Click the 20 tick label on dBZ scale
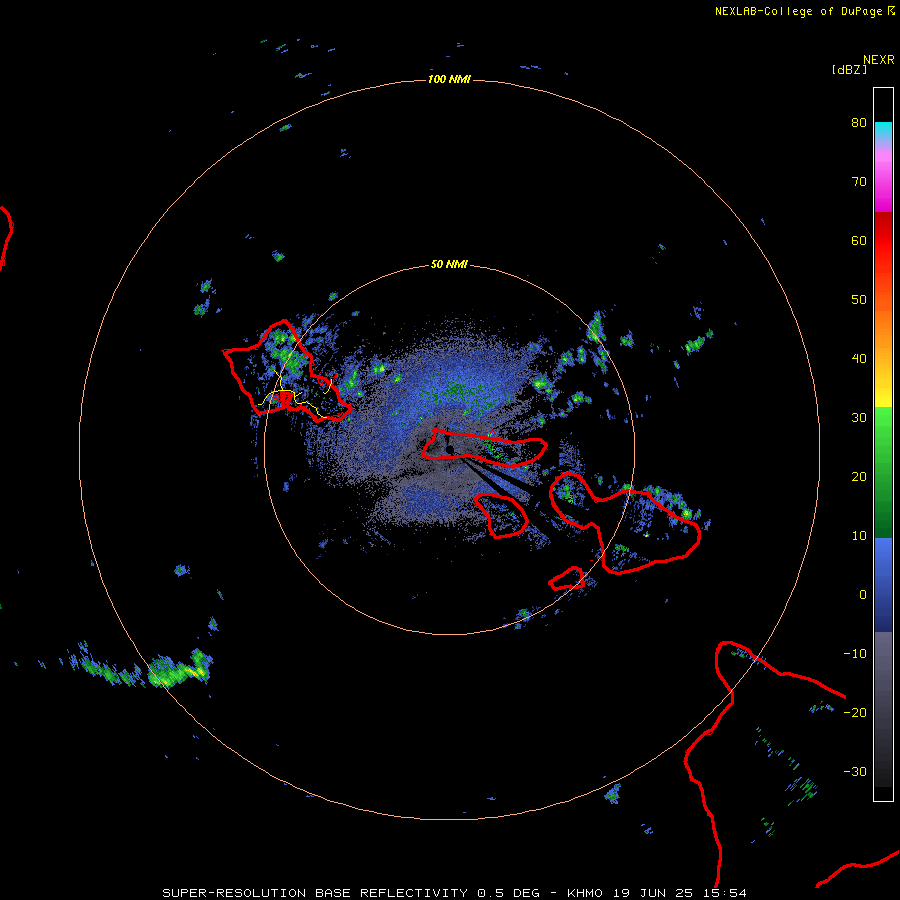Viewport: 900px width, 900px height. coord(859,476)
